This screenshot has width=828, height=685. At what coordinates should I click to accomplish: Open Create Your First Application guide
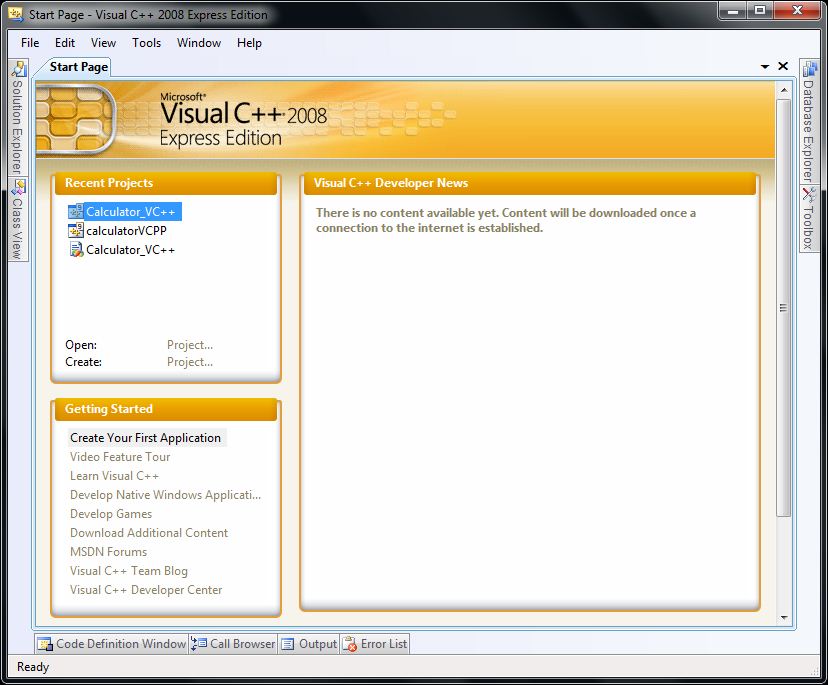tap(146, 437)
